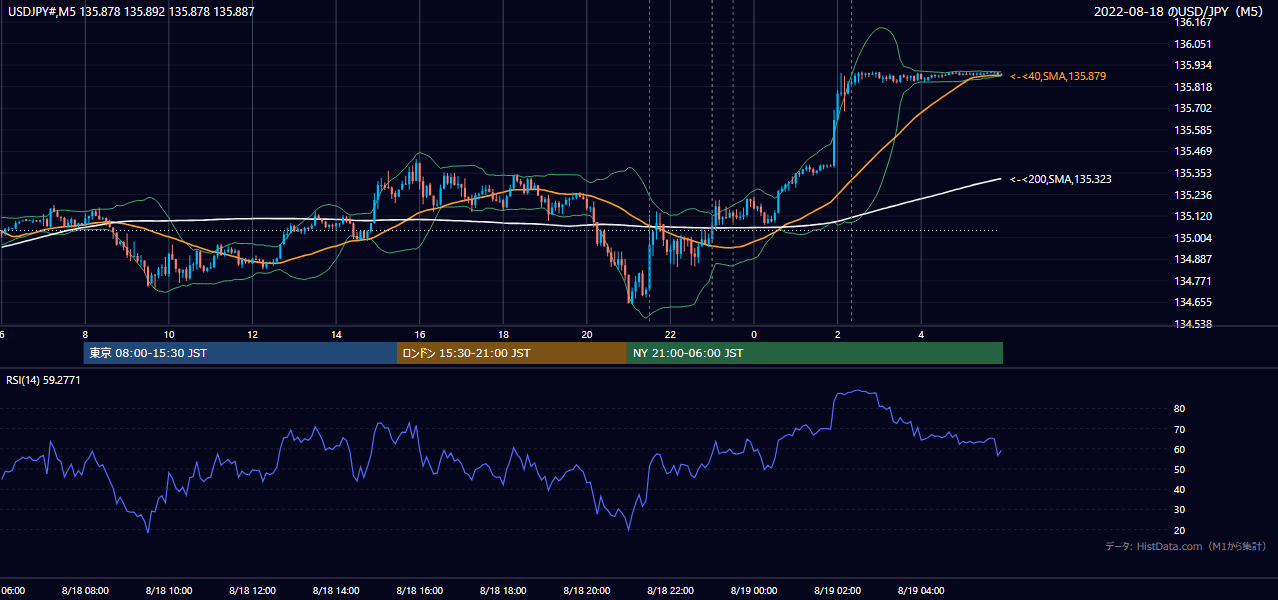
Task: Click the hour 16 tick under price chart
Action: pos(419,334)
